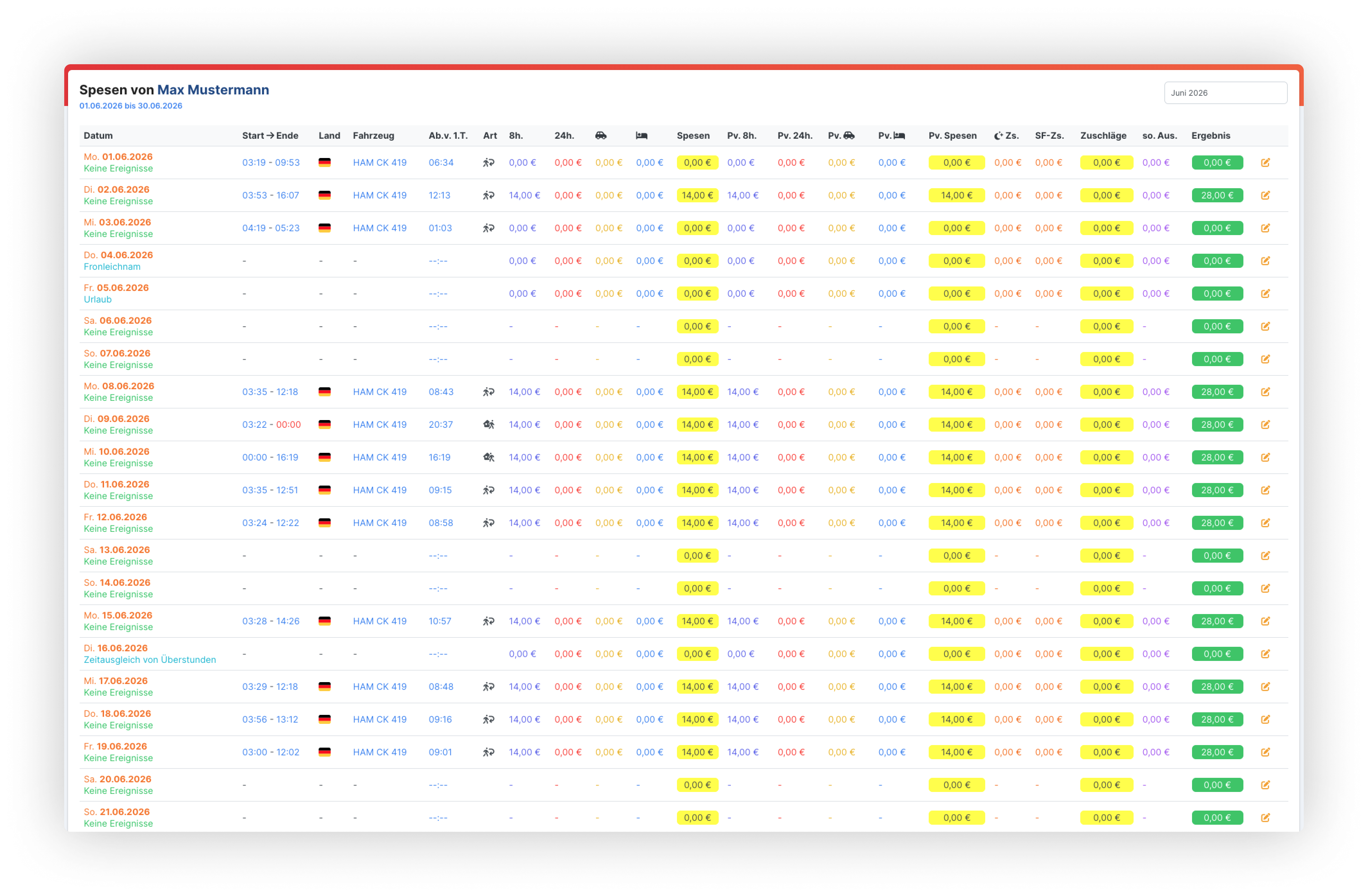The height and width of the screenshot is (896, 1368).
Task: Select the 14,00 € Spesen badge for 15.06.2026
Action: point(697,621)
